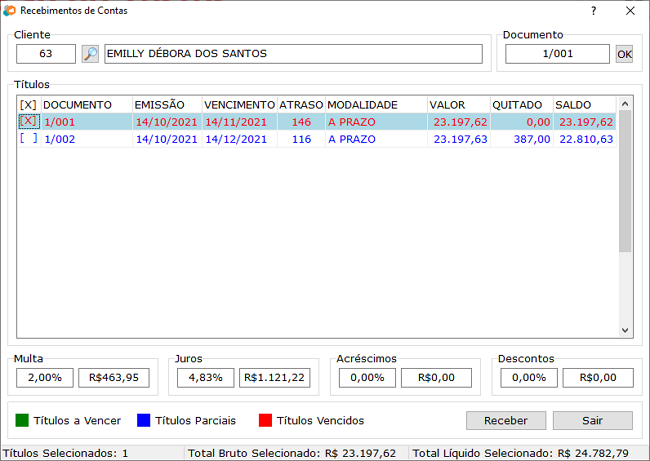Viewport: 650px width, 461px height.
Task: Click the scroll down arrow of titles list
Action: (x=625, y=330)
